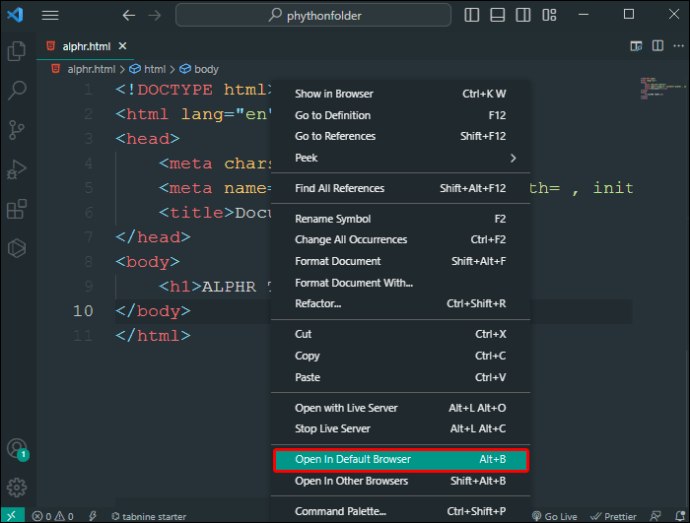Click the feedback icon in status bar

pos(656,516)
